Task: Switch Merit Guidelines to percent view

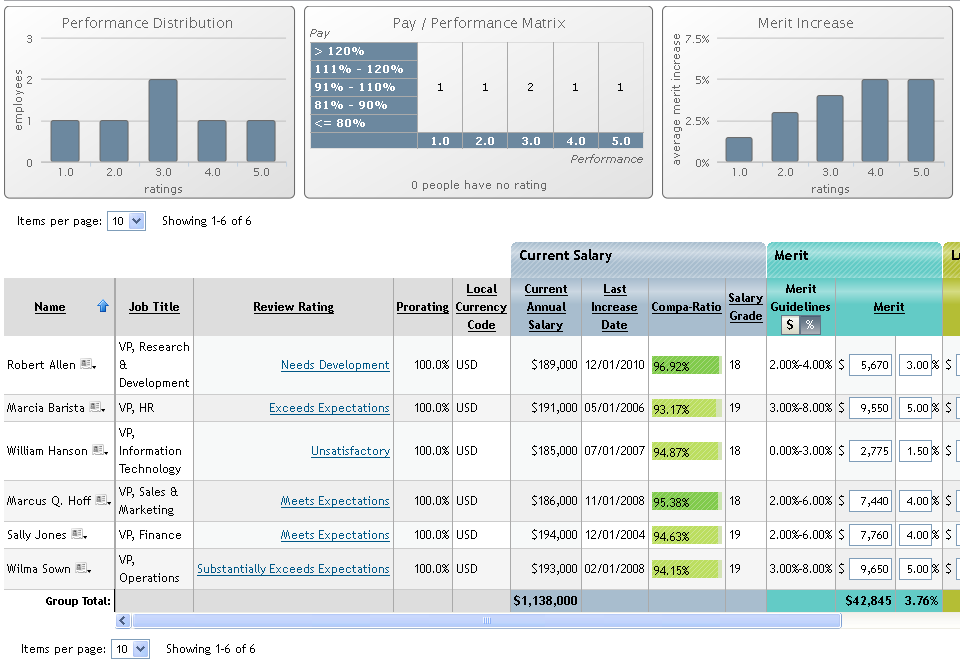Action: [x=809, y=325]
